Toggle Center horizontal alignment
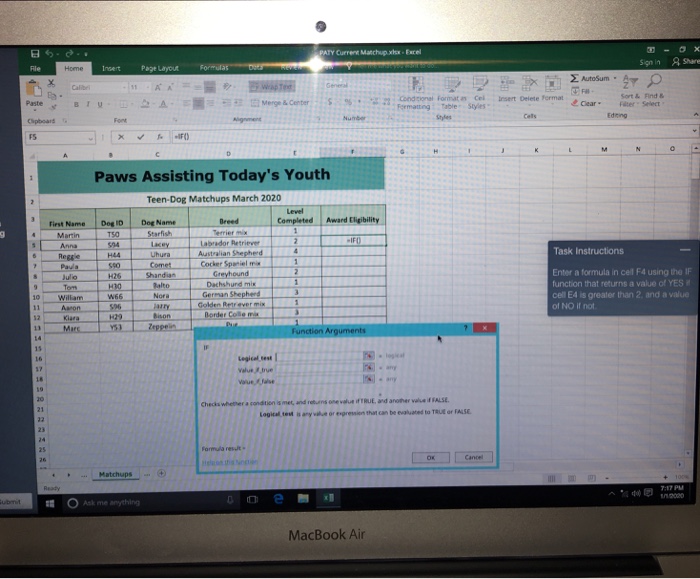 point(199,104)
